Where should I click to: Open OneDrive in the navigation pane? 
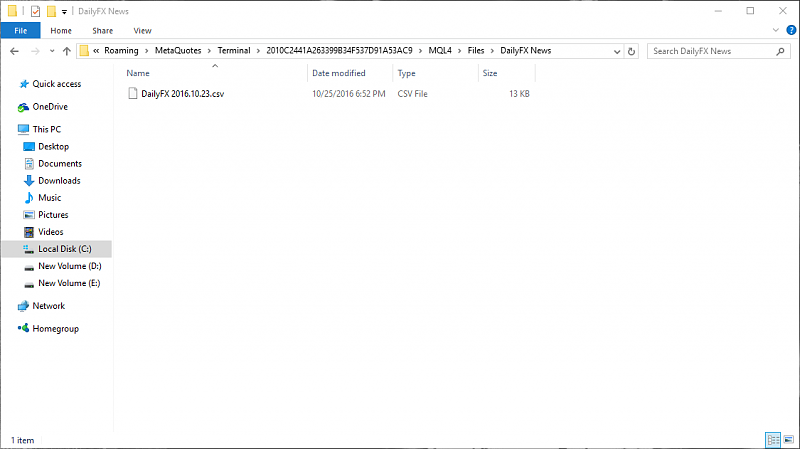coord(50,107)
